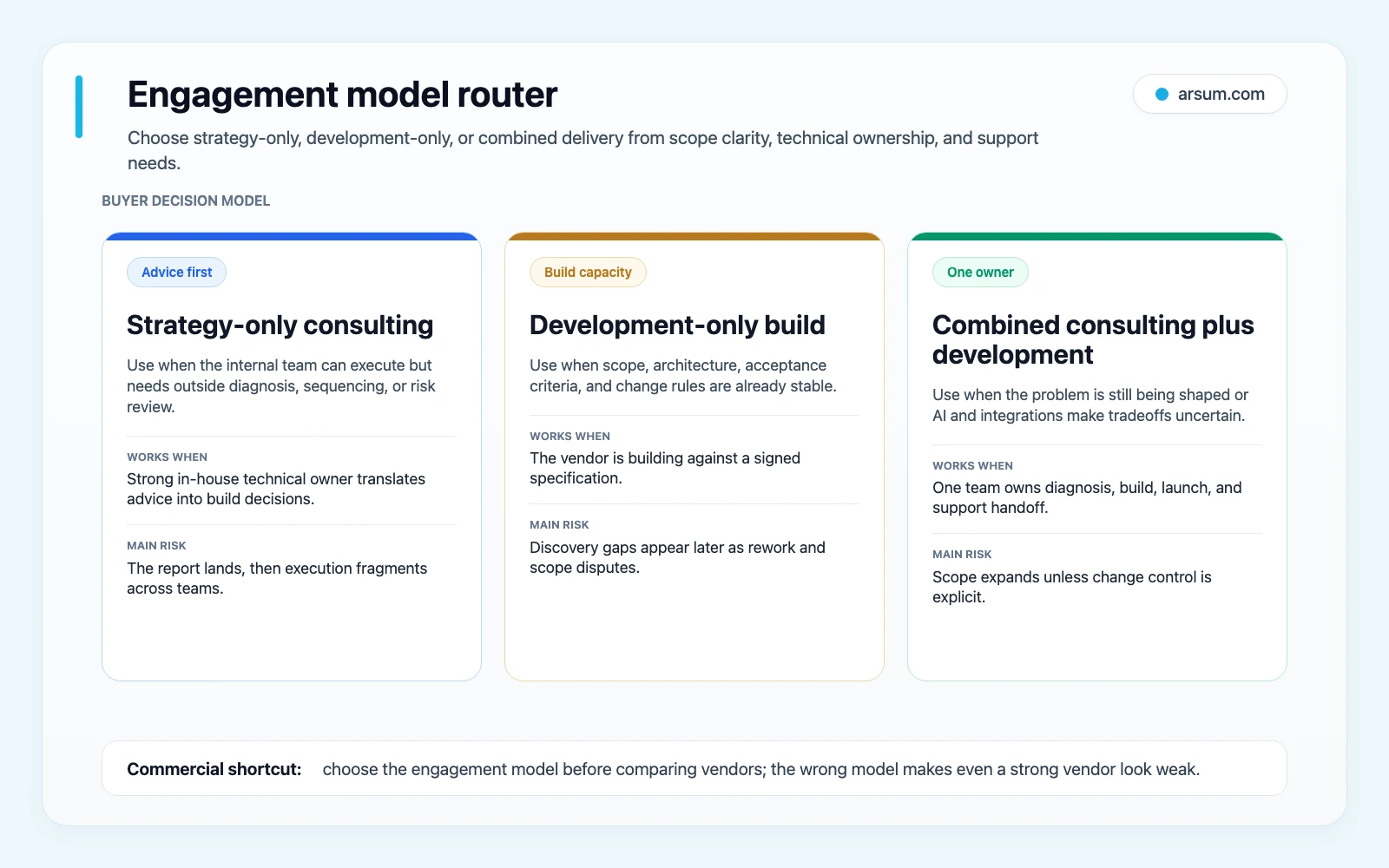Click text 'Use when scope, architecture, acceptance'
The height and width of the screenshot is (868, 1389).
(683, 376)
